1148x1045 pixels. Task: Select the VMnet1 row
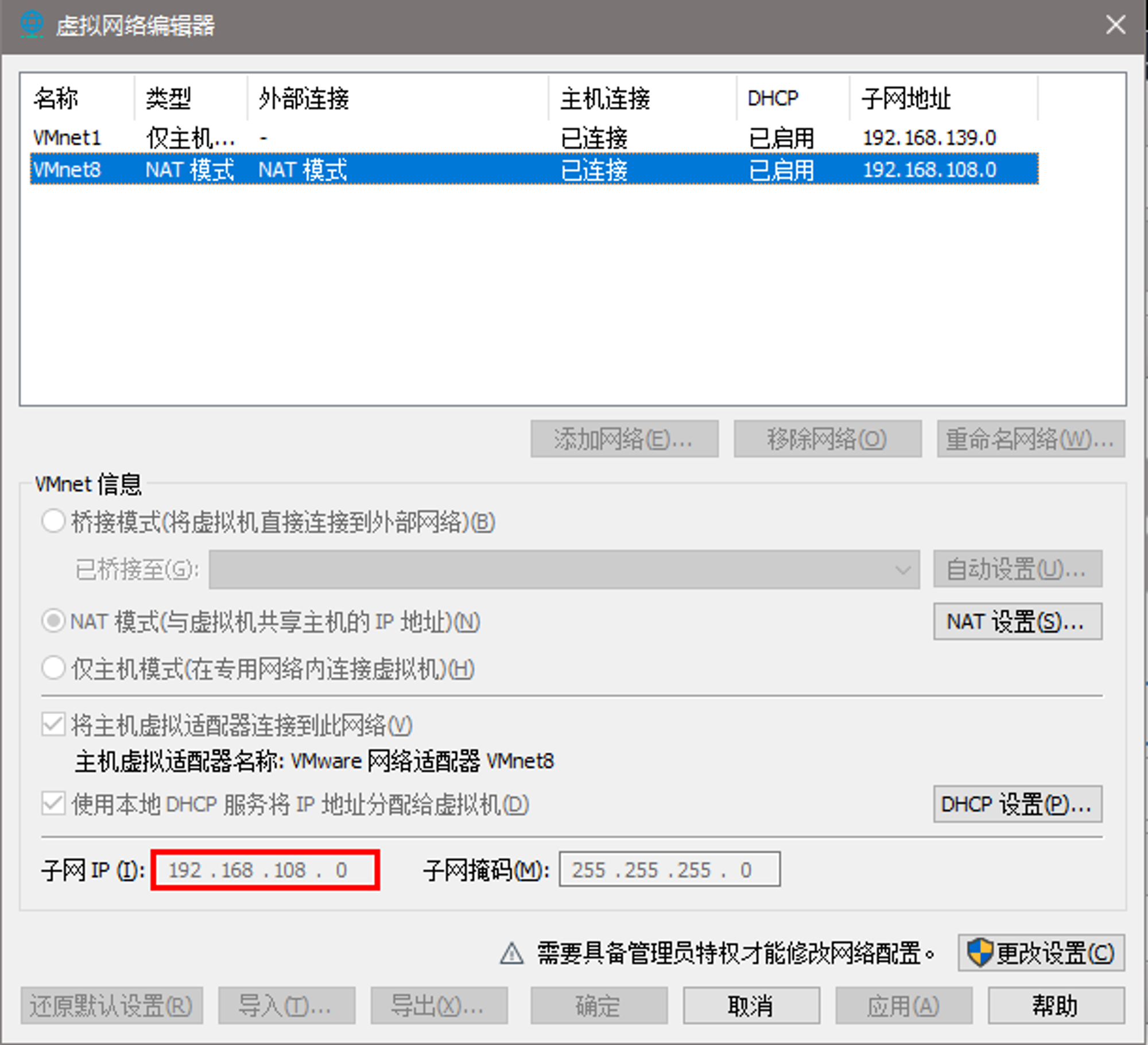pyautogui.click(x=534, y=138)
